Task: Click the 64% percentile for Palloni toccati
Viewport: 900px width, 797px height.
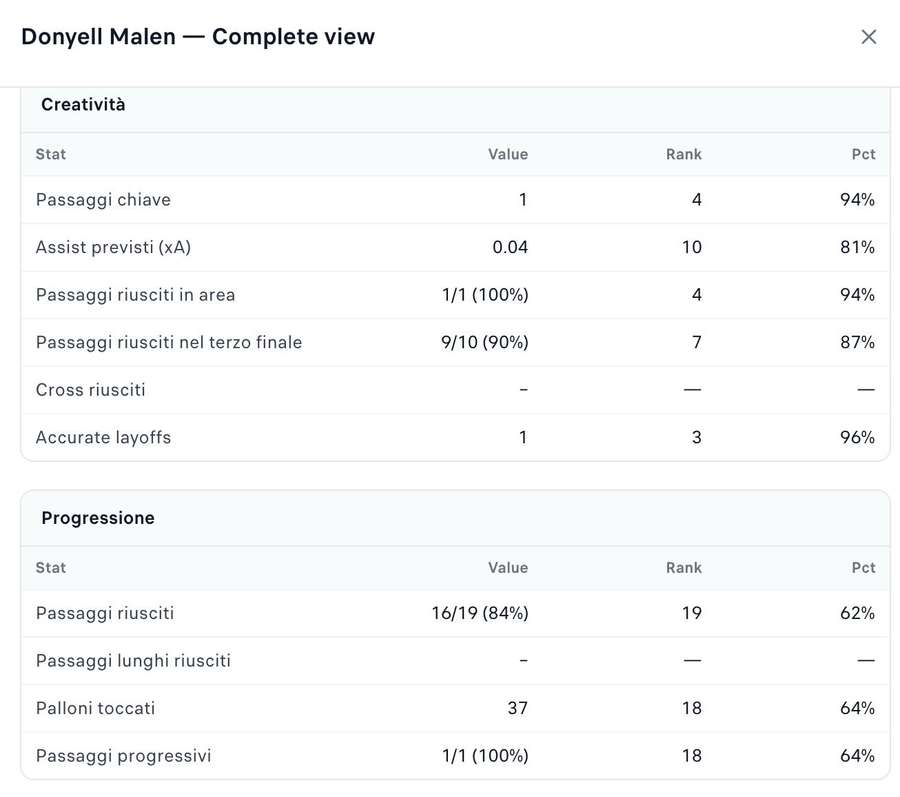Action: tap(858, 709)
